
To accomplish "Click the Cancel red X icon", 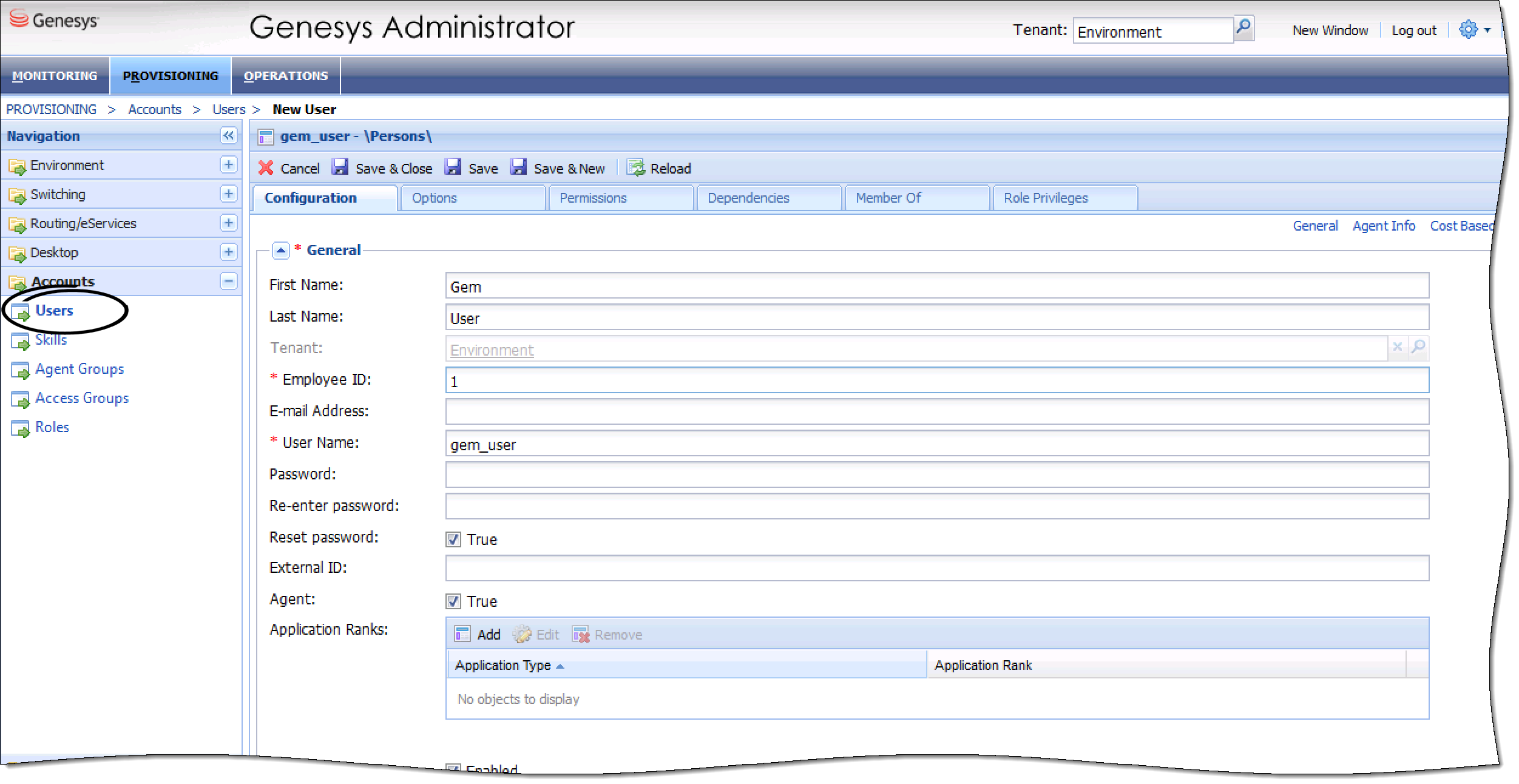I will click(266, 168).
